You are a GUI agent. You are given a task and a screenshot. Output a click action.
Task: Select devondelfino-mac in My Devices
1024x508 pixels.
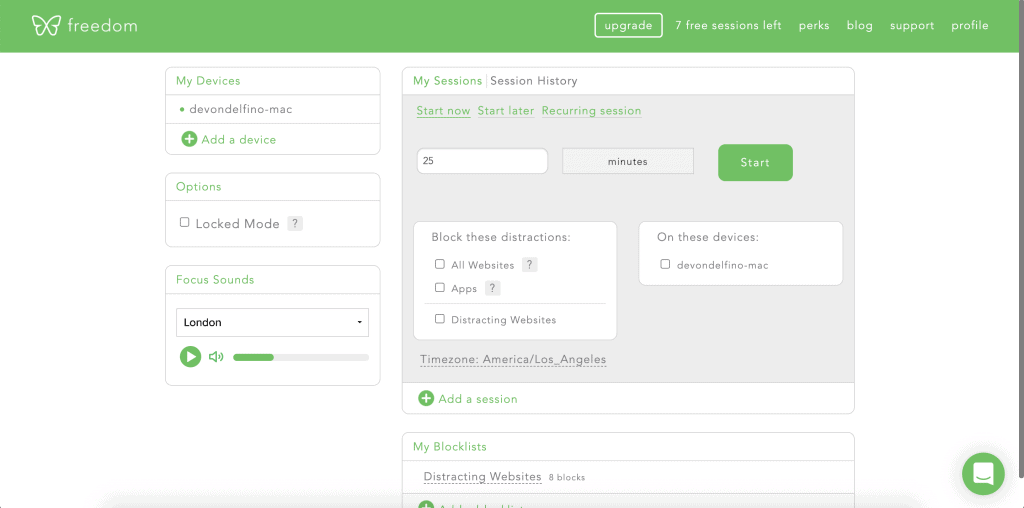click(240, 109)
